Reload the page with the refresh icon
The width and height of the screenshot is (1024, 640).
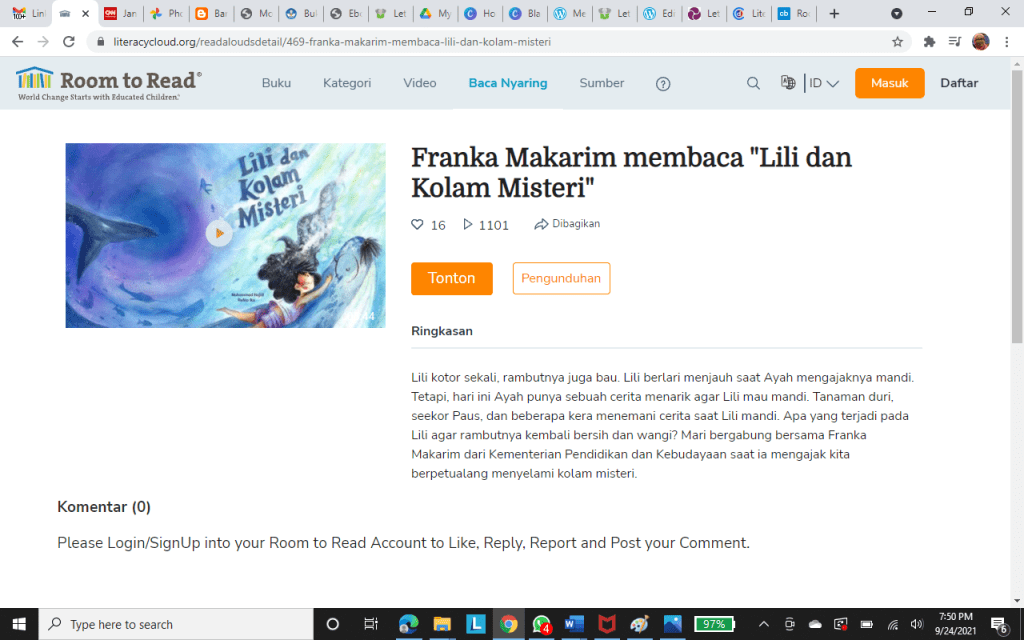coord(69,42)
